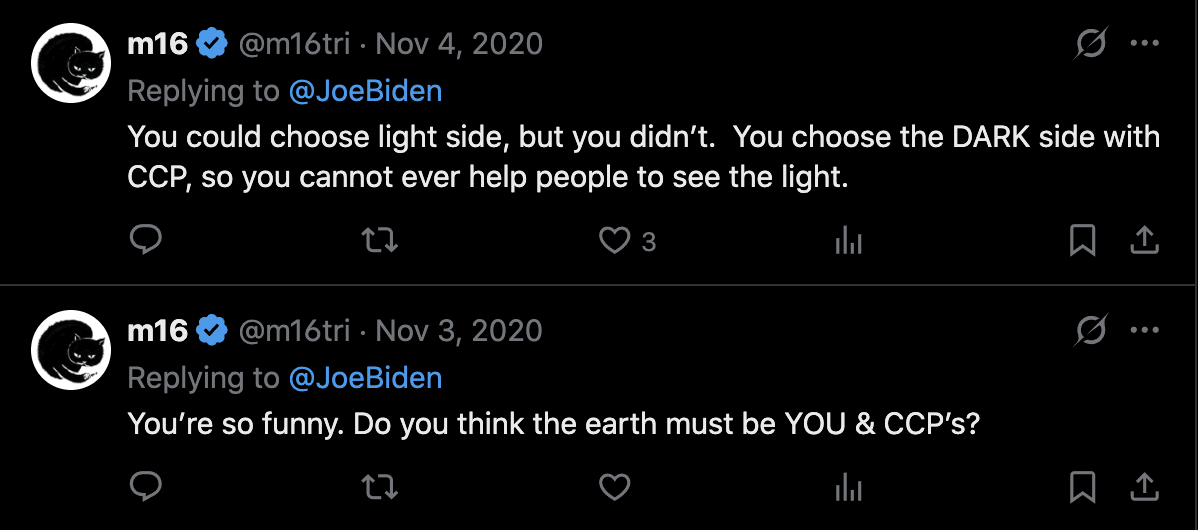Like the Nov 3 tweet
This screenshot has height=530, width=1198.
point(615,487)
